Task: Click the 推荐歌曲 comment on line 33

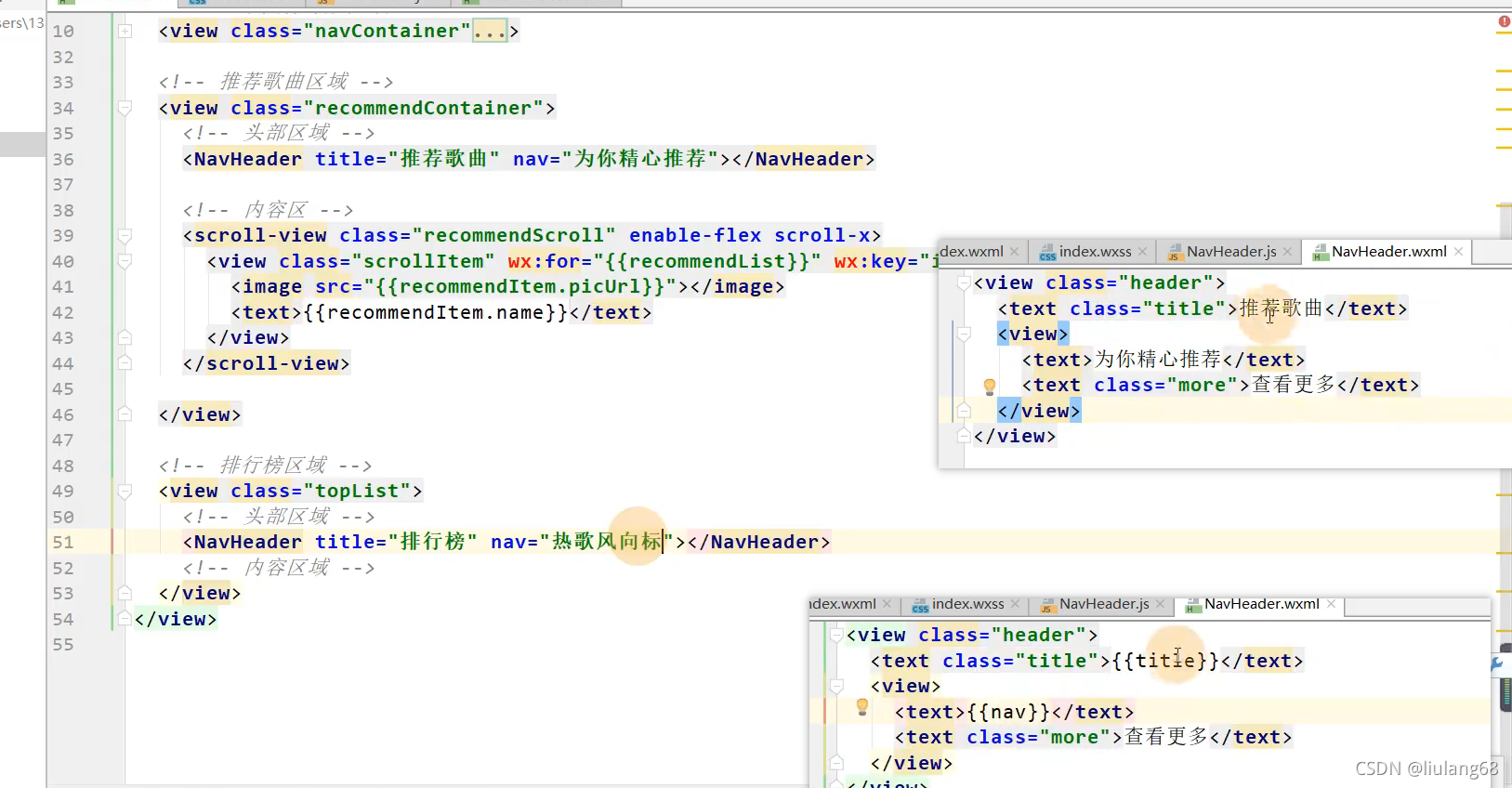Action: tap(276, 83)
